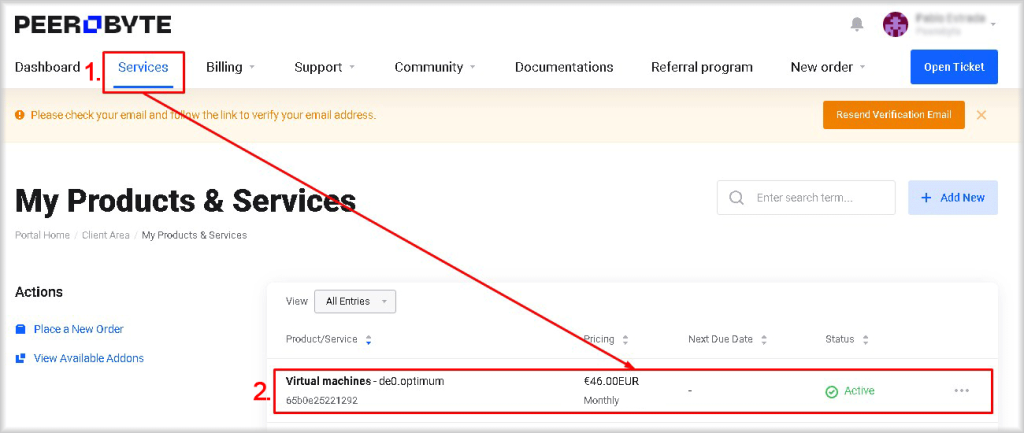
Task: Go to the Dashboard tab
Action: tap(48, 67)
